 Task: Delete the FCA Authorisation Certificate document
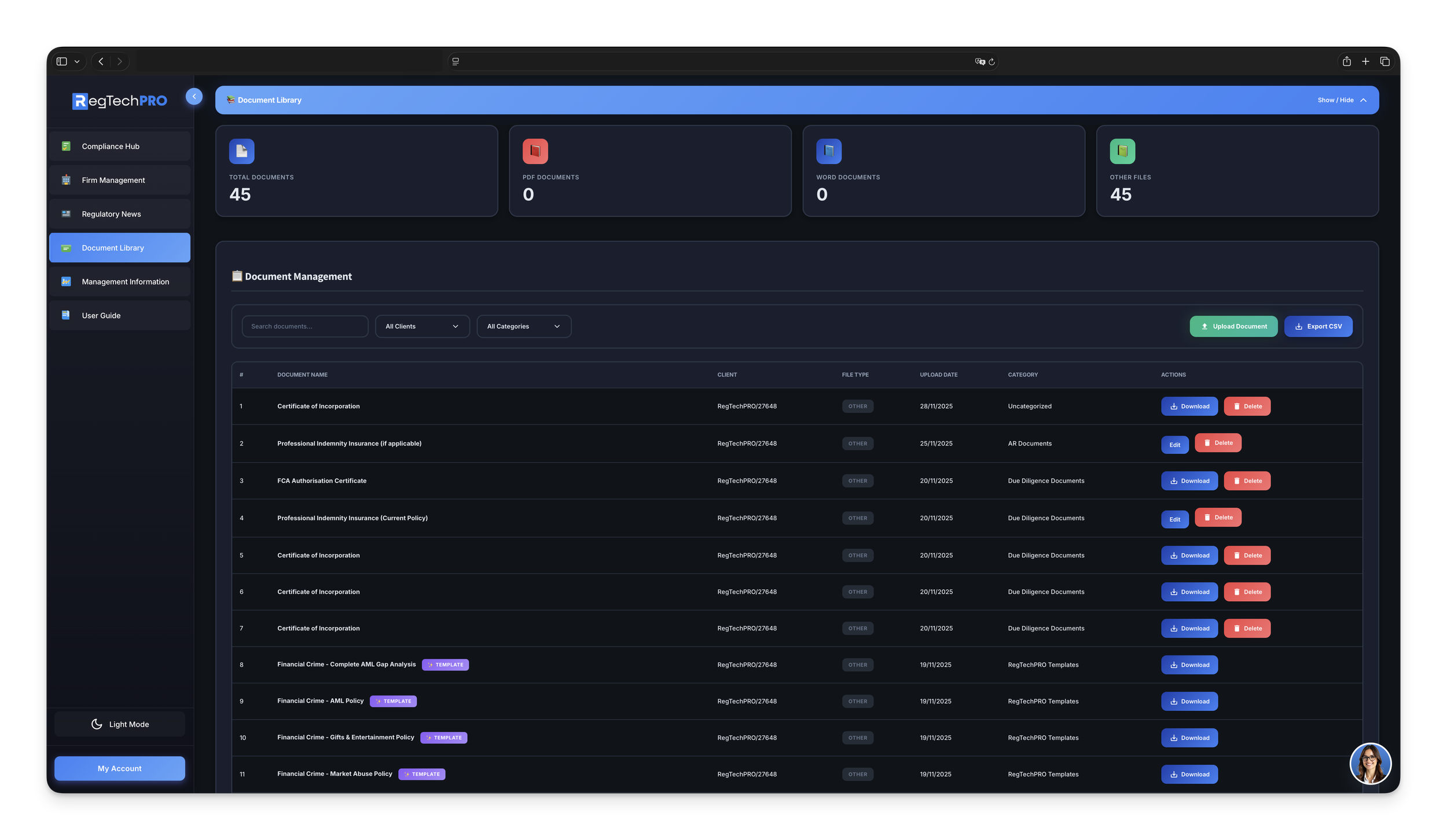point(1247,481)
